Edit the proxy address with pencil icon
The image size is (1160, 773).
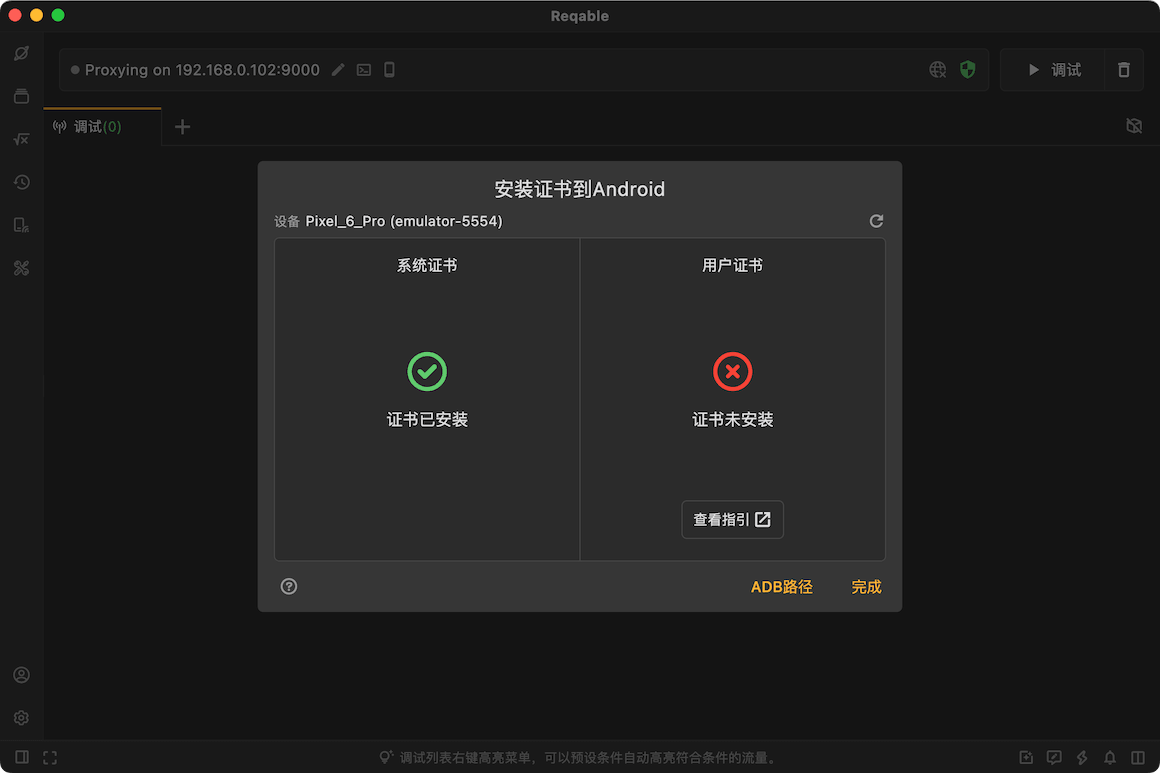coord(338,70)
